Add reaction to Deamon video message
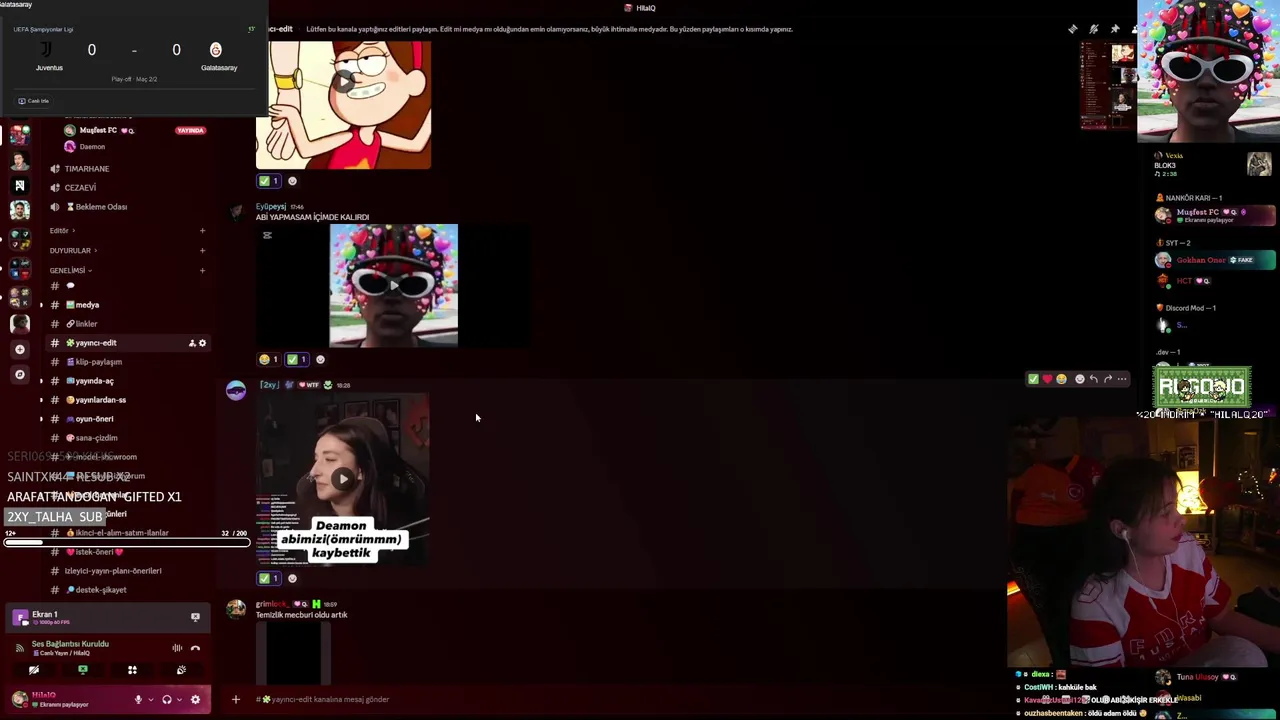The height and width of the screenshot is (720, 1280). click(x=292, y=578)
